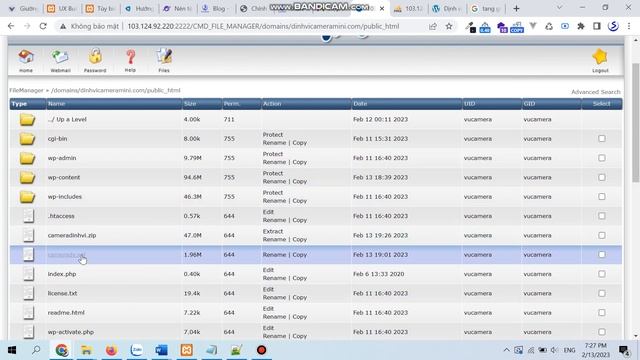Open the browser side panel icon
Screen dimensions: 640x360
(597, 26)
